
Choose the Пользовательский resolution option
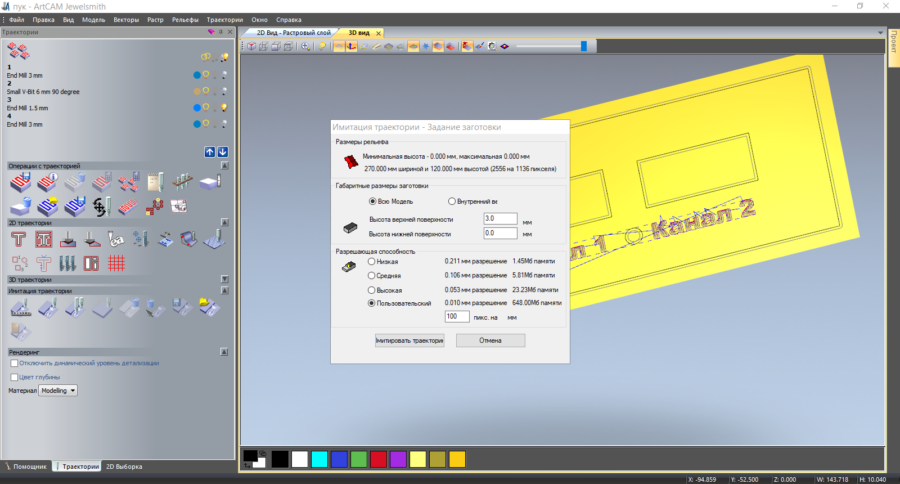coord(371,303)
